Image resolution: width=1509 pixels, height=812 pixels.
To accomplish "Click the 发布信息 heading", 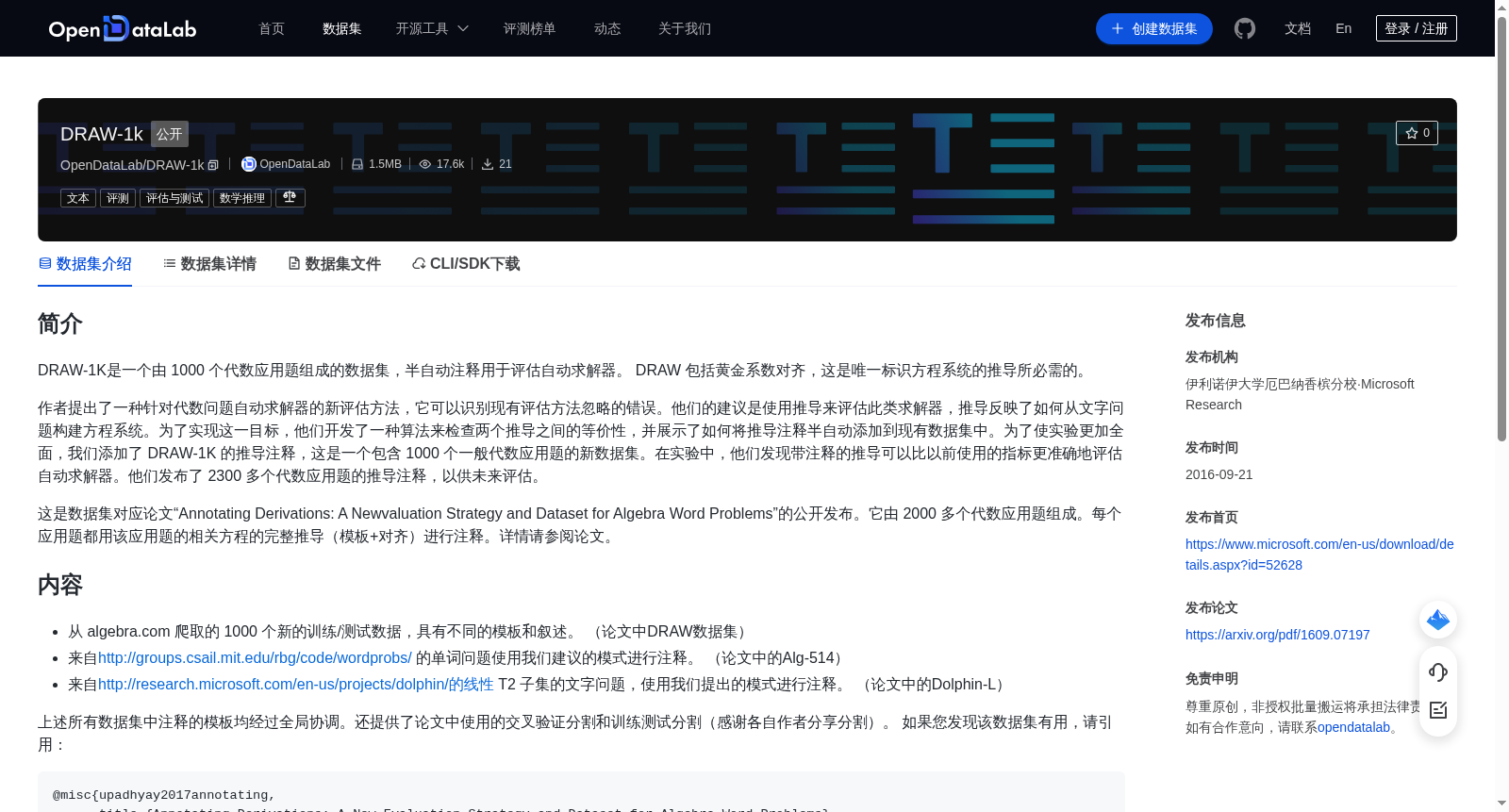I will [1216, 321].
